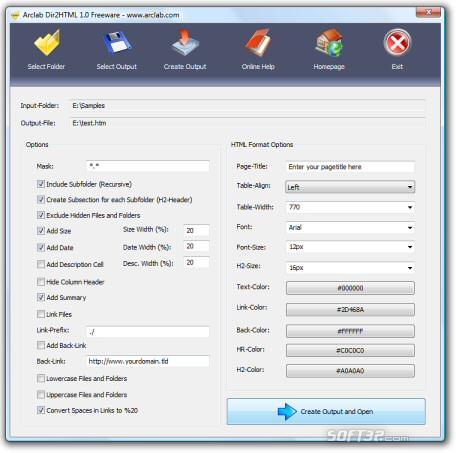
Task: Click the Mask input field
Action: (x=148, y=166)
